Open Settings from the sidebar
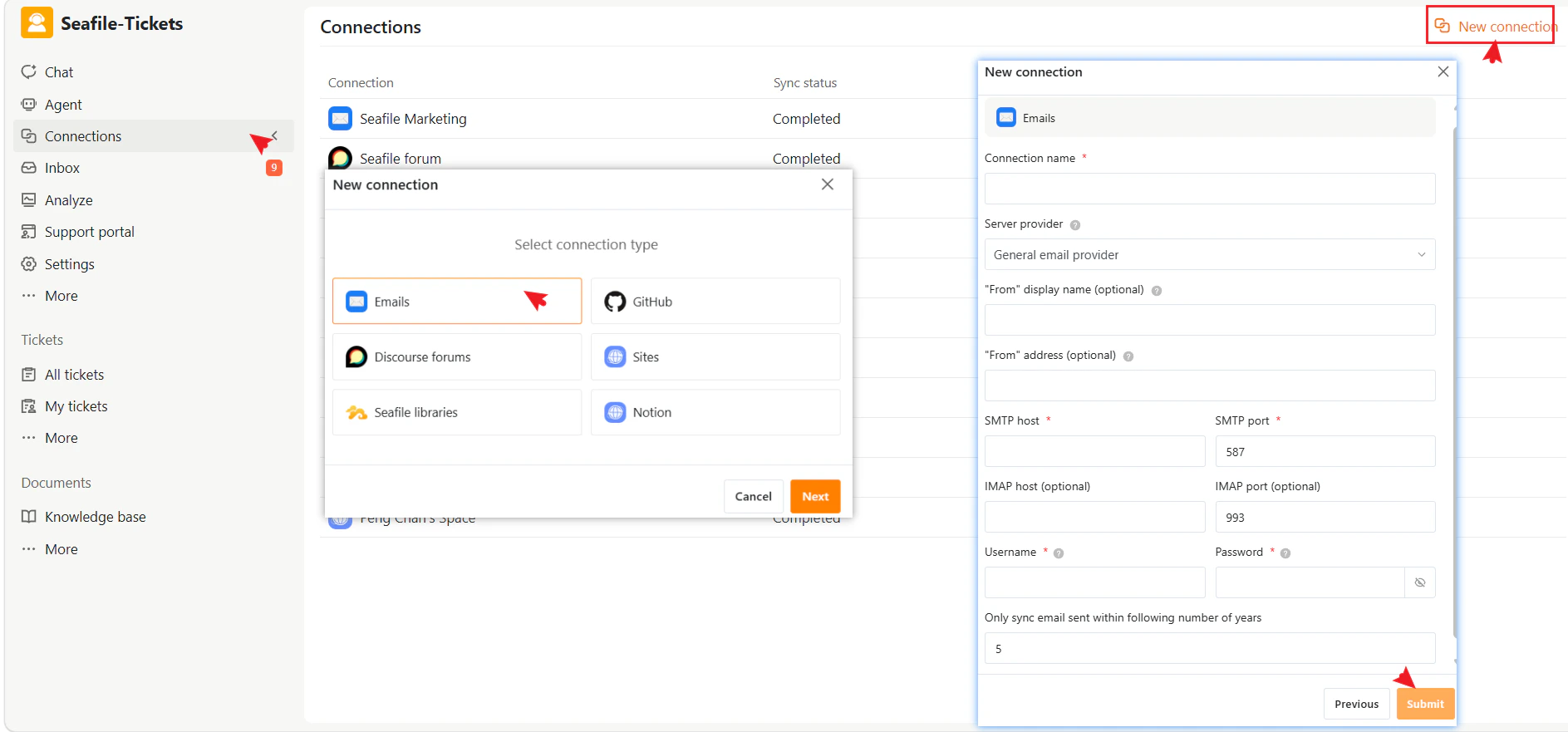The image size is (1568, 732). tap(69, 264)
